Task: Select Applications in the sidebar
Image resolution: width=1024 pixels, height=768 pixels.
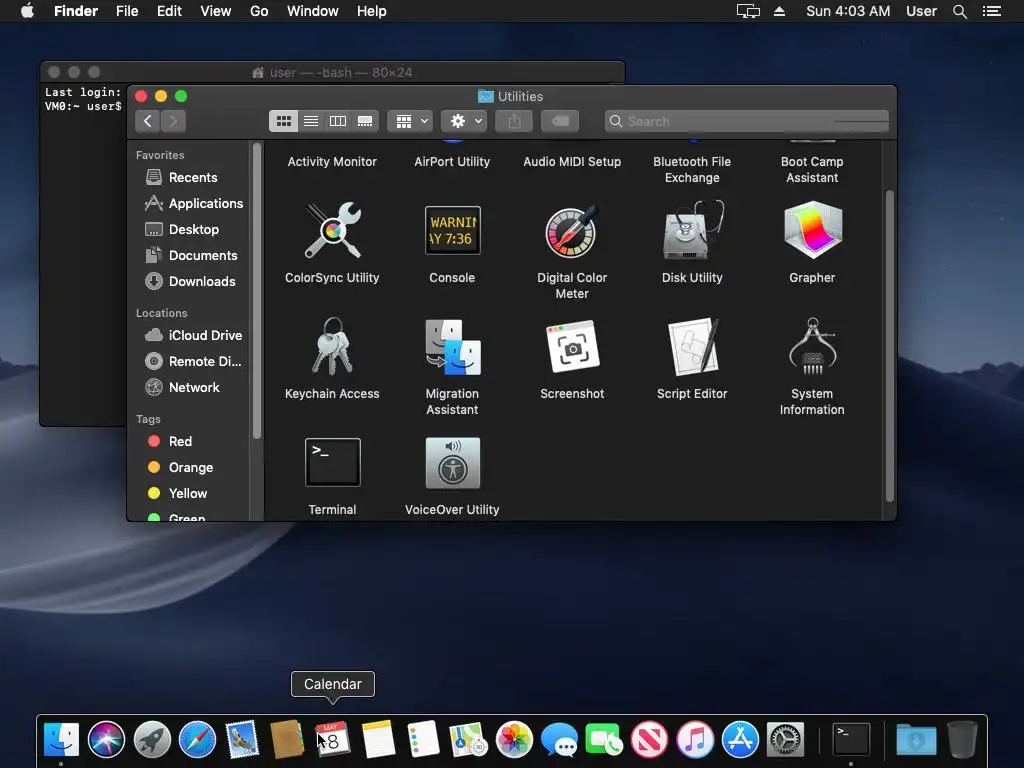Action: click(189, 203)
